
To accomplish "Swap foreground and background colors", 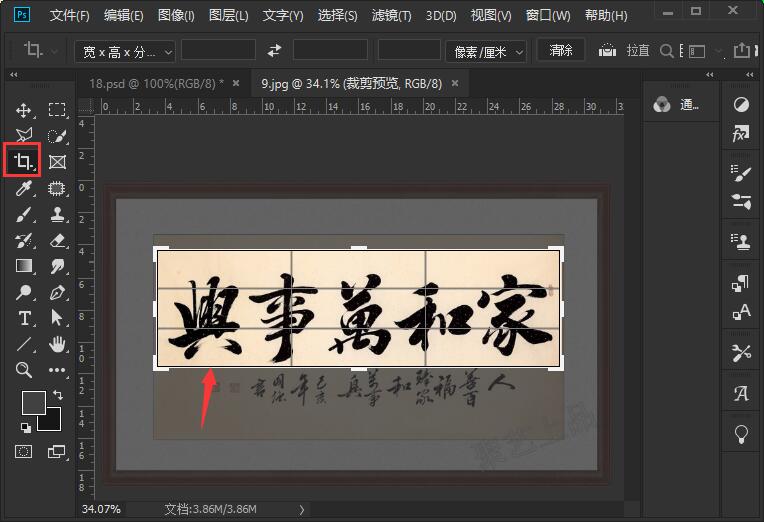I will click(57, 395).
